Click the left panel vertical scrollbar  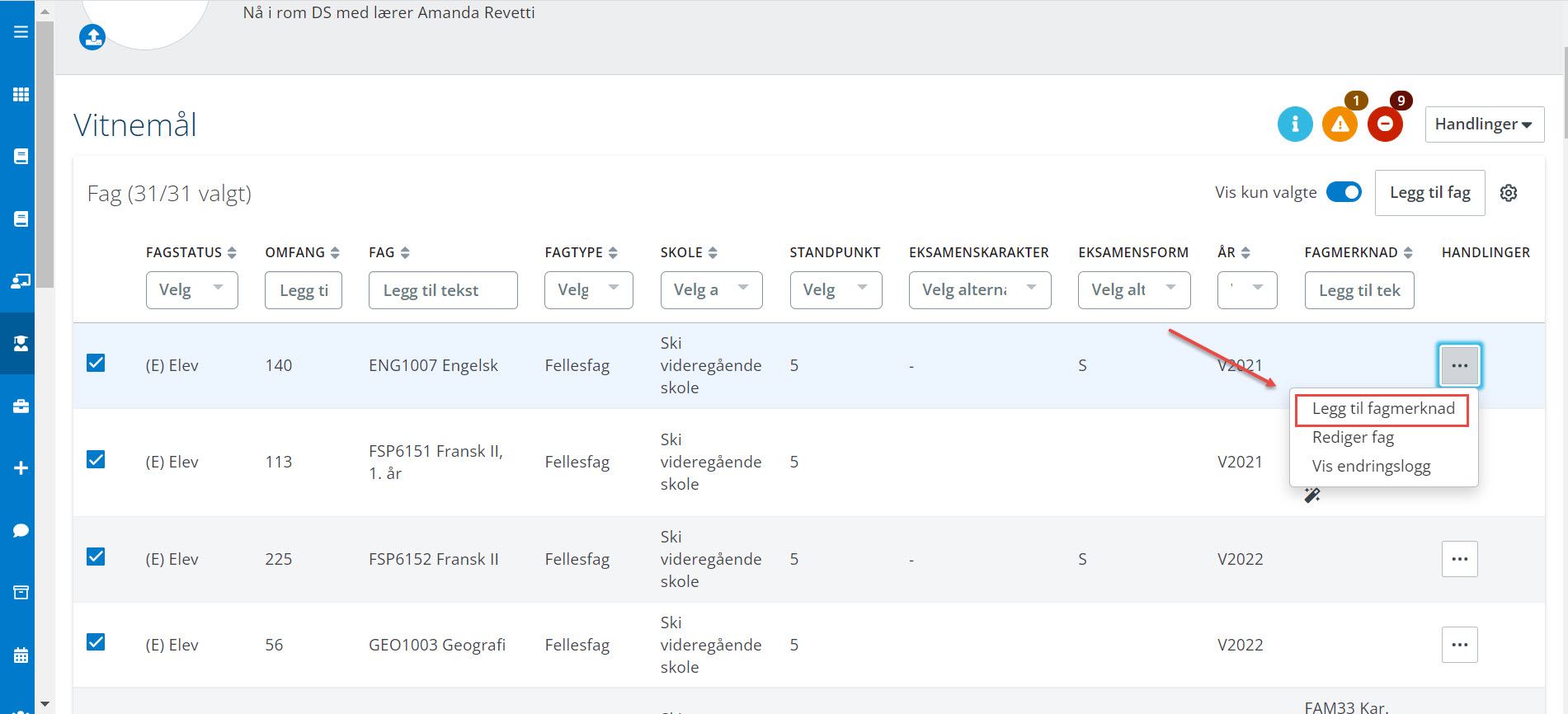coord(45,157)
